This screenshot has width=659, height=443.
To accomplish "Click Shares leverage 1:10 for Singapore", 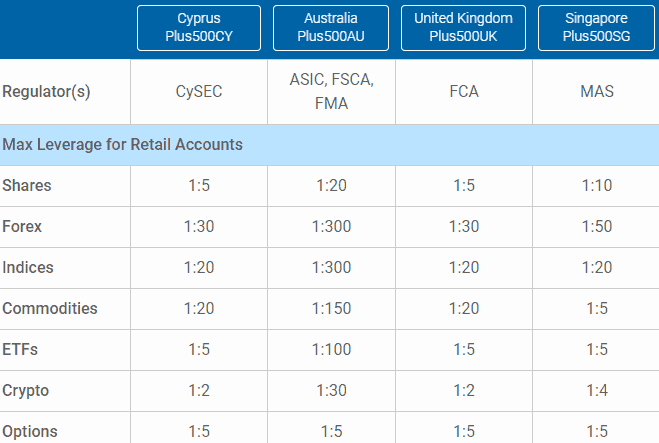I will point(597,185).
